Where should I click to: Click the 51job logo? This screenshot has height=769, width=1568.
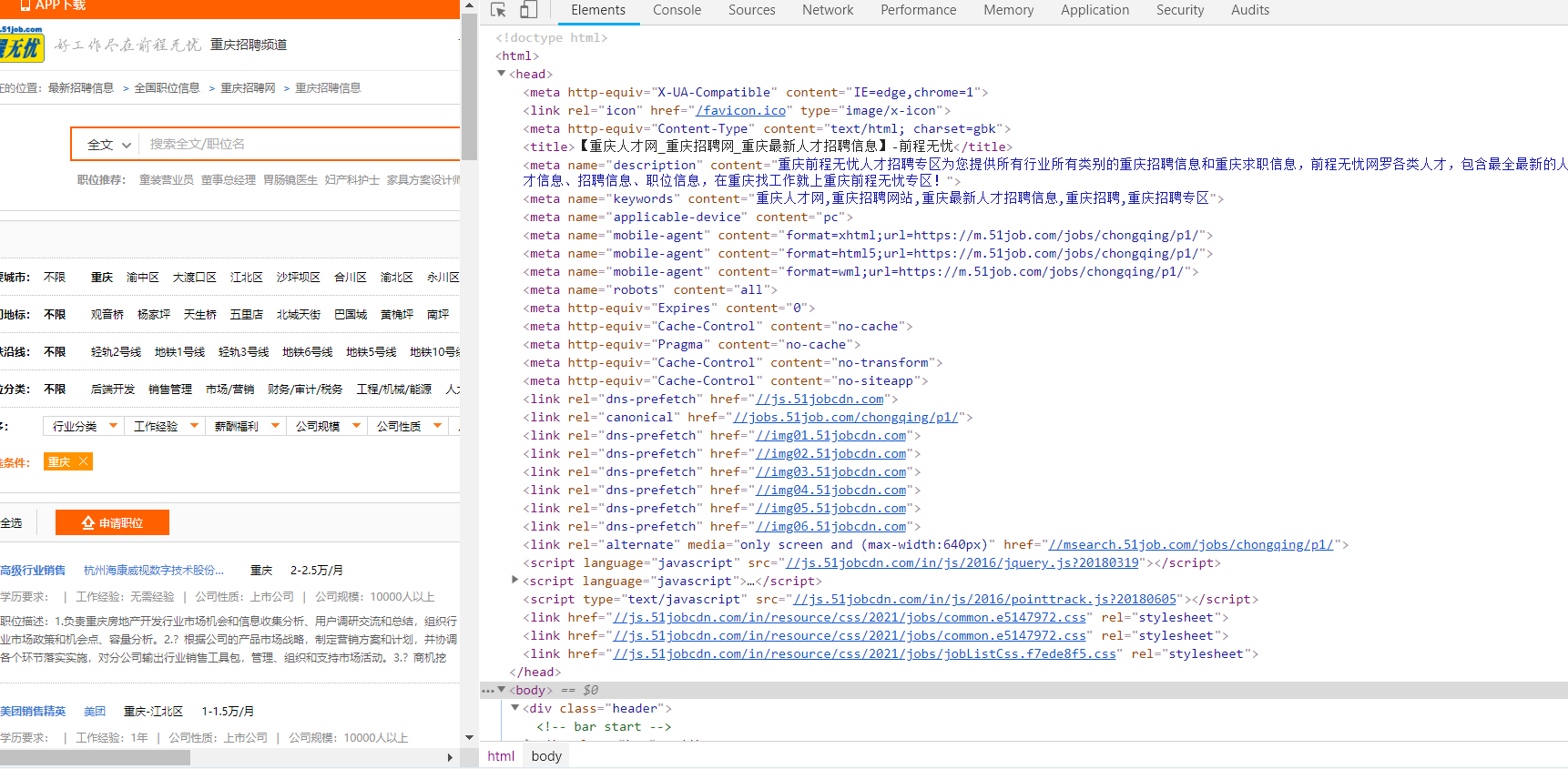tap(22, 44)
